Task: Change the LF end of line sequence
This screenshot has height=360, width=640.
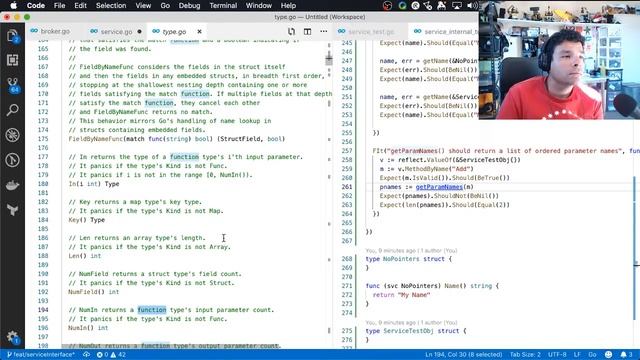Action: coord(577,355)
